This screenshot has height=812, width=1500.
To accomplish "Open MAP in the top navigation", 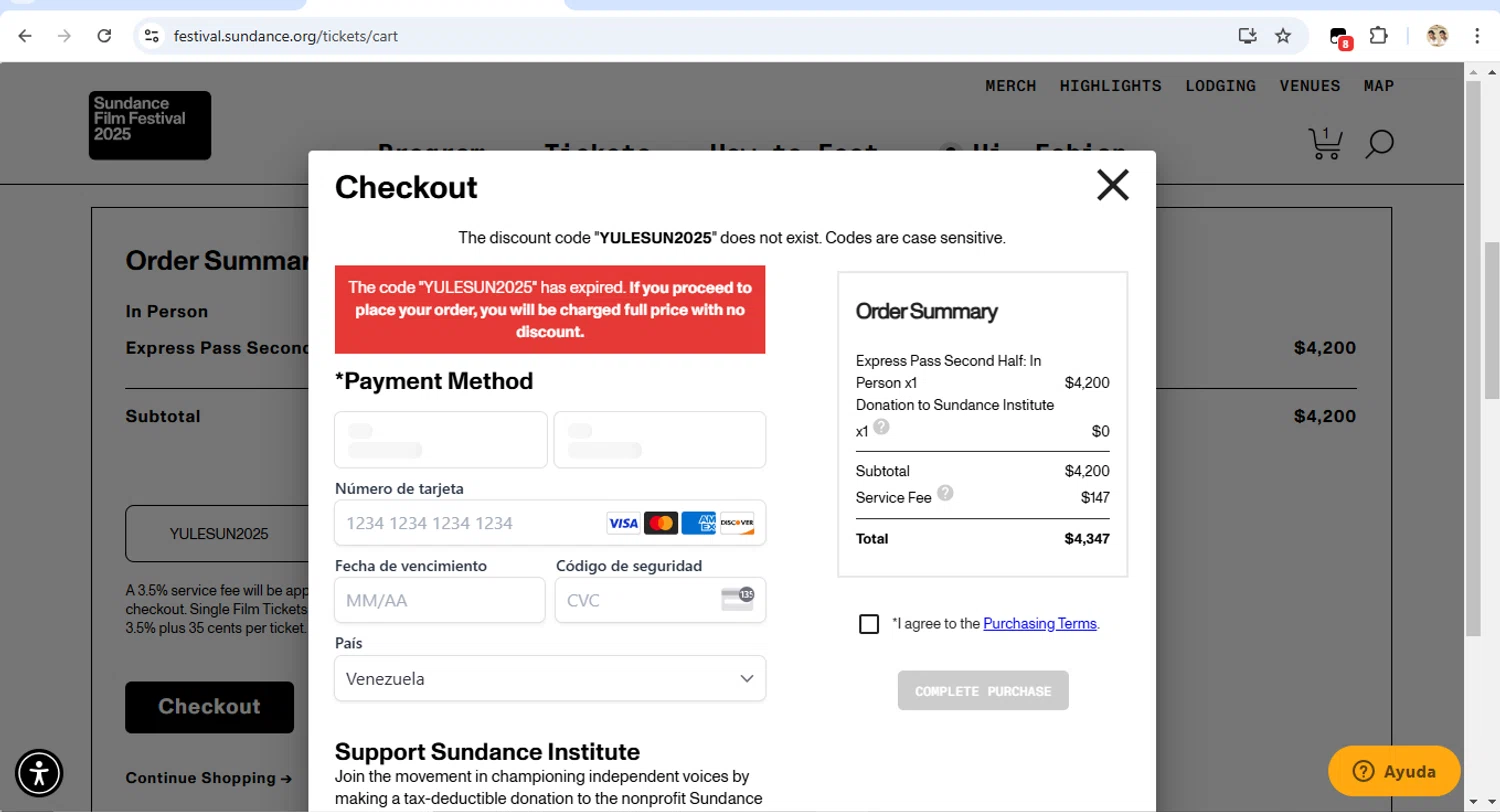I will (x=1379, y=86).
